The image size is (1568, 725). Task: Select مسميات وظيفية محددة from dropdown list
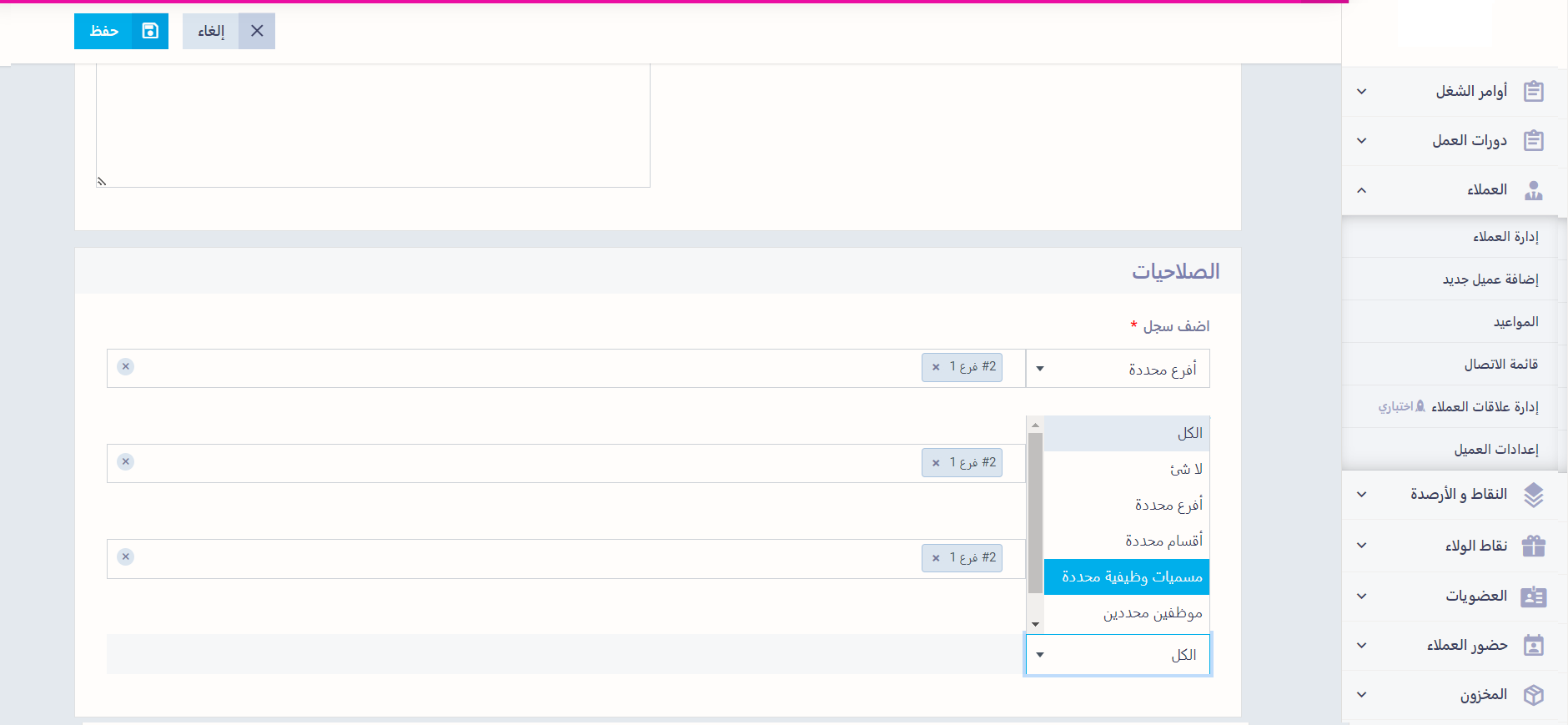click(1126, 577)
